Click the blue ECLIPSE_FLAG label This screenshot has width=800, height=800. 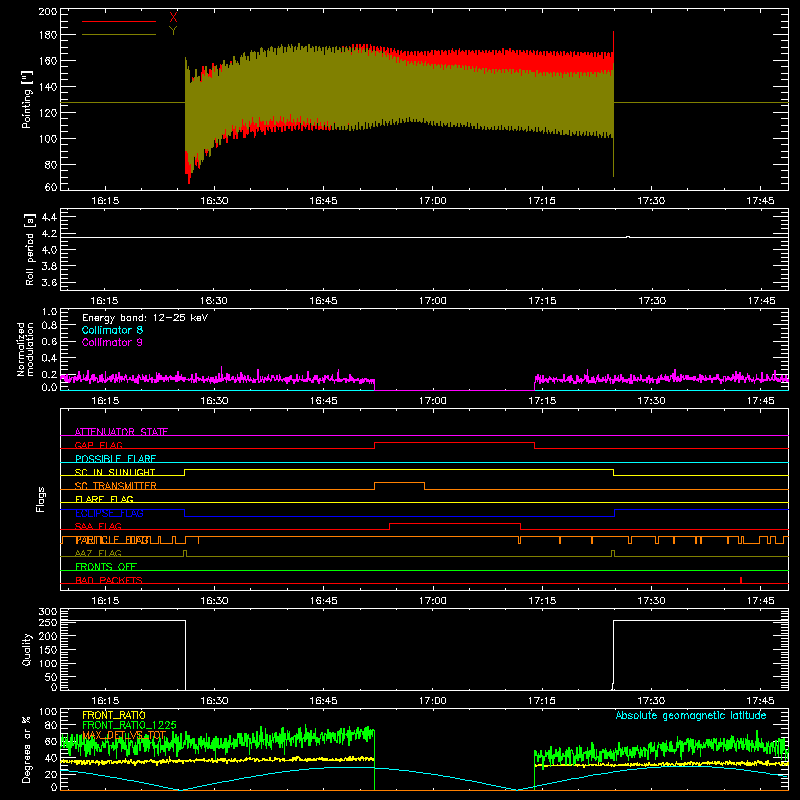click(x=109, y=513)
